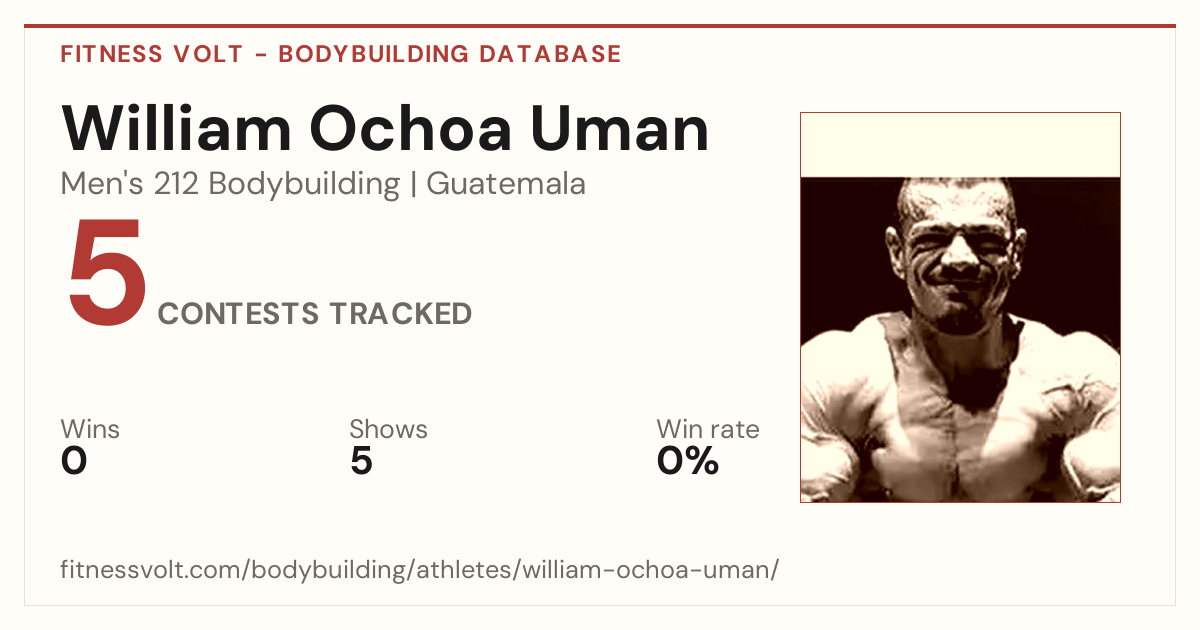Click the red line at card top
This screenshot has height=630, width=1200.
point(600,26)
